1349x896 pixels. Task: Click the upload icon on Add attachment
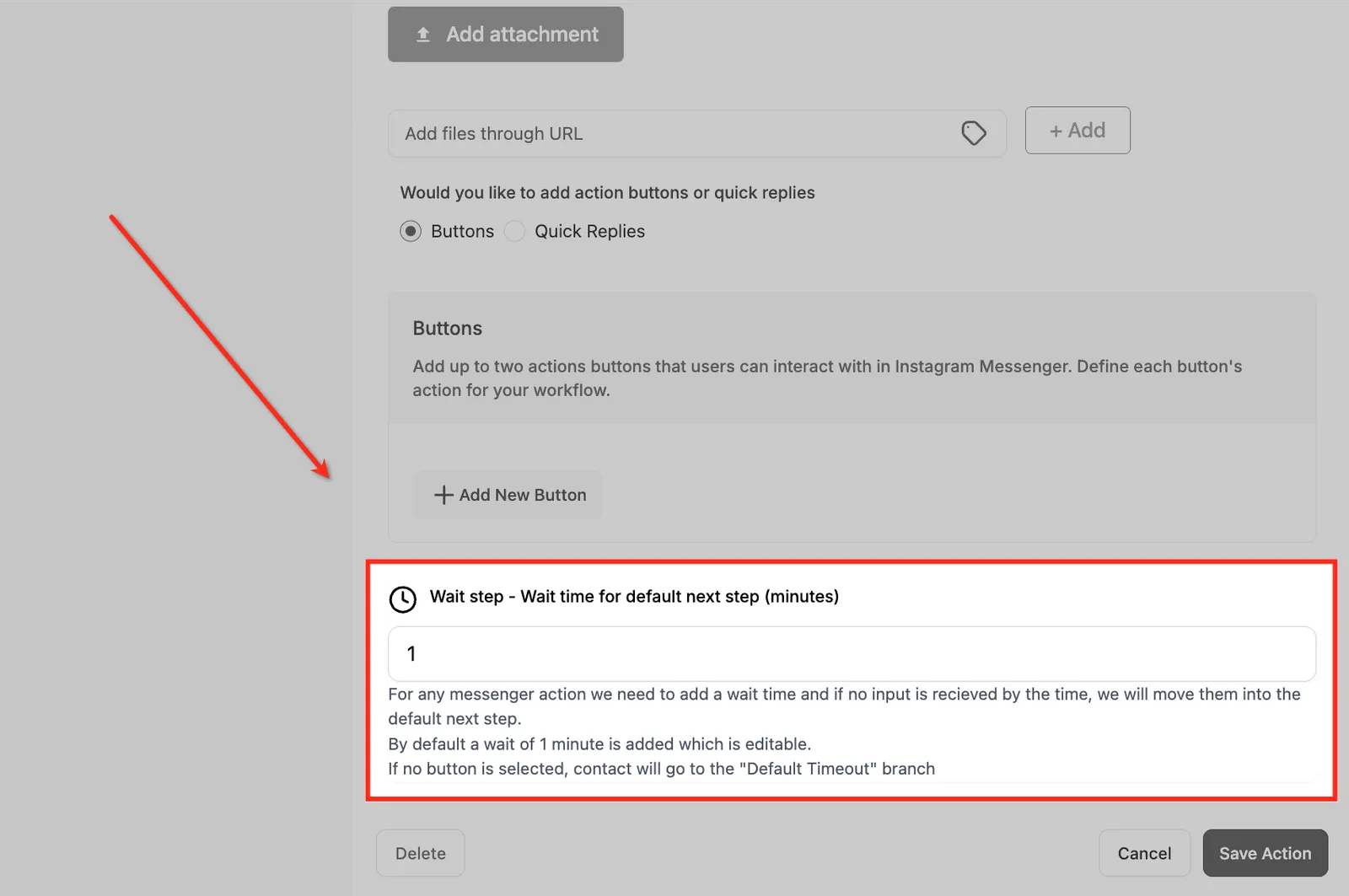click(x=423, y=35)
